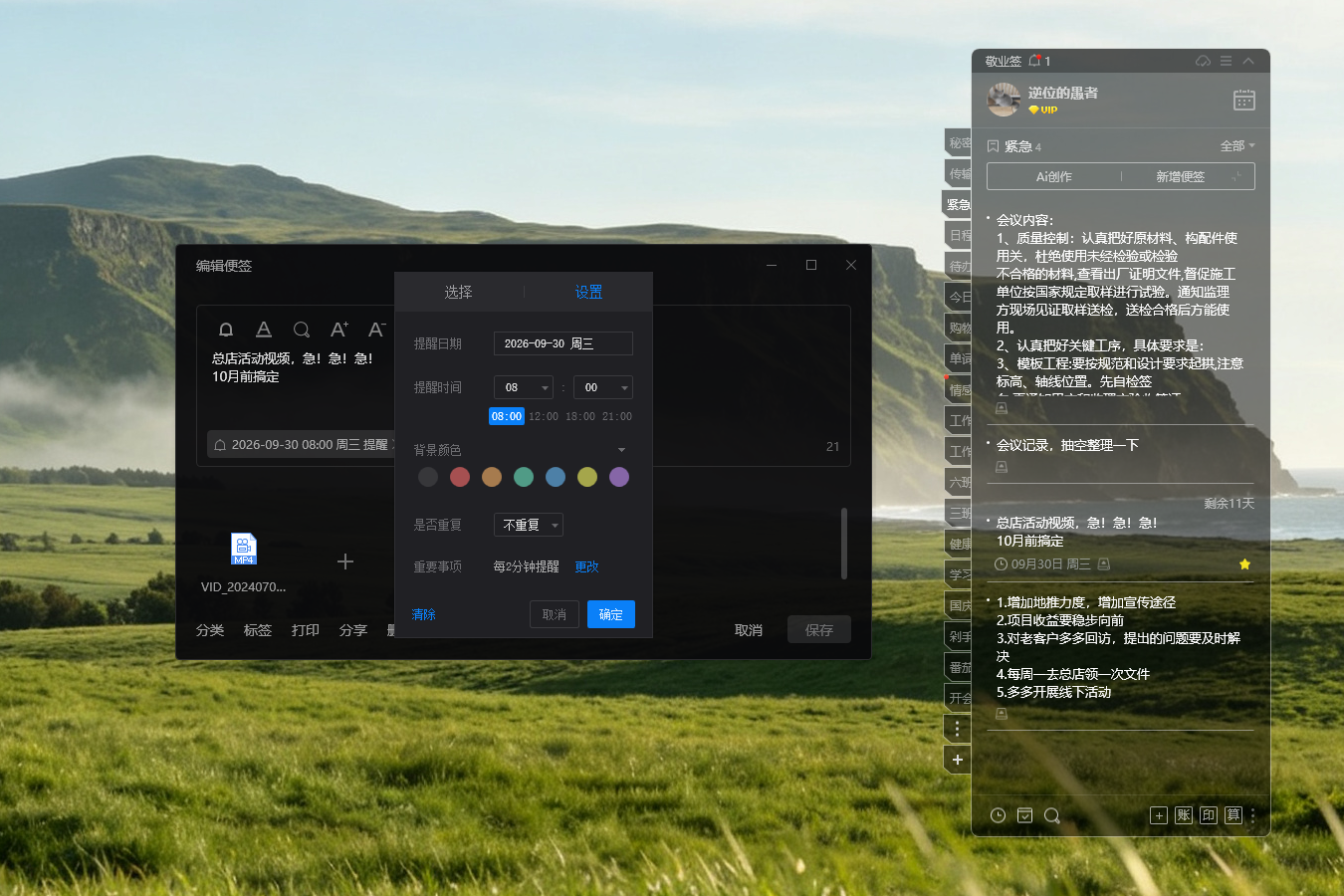Increase font size with the A+ icon

point(339,330)
